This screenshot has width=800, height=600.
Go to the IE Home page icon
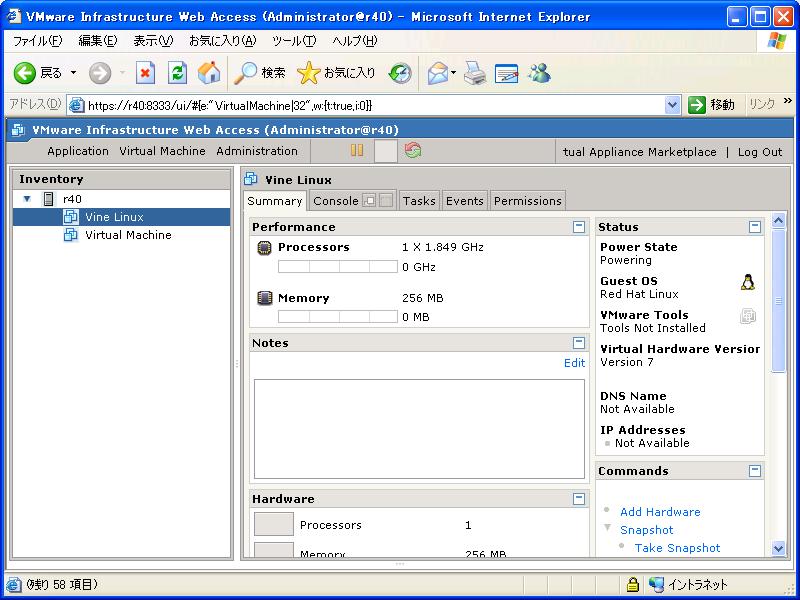(x=209, y=73)
